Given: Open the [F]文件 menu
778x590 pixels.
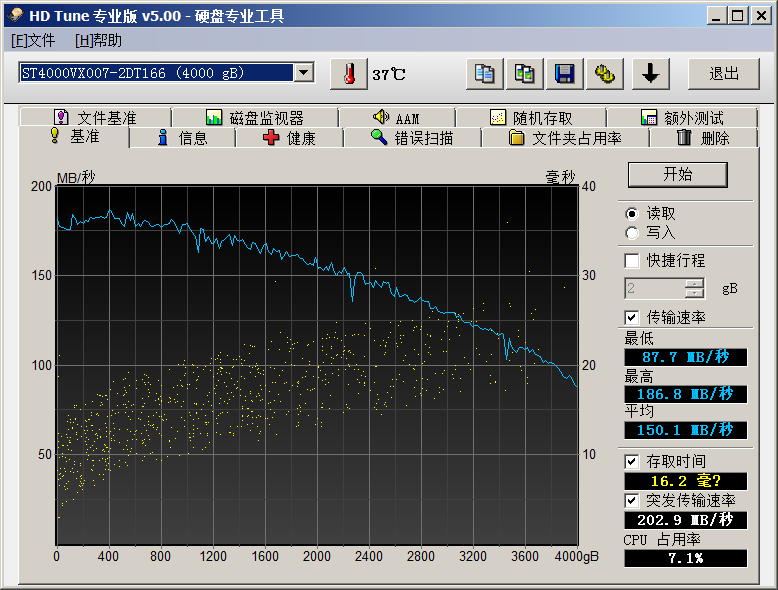Looking at the screenshot, I should pos(33,40).
